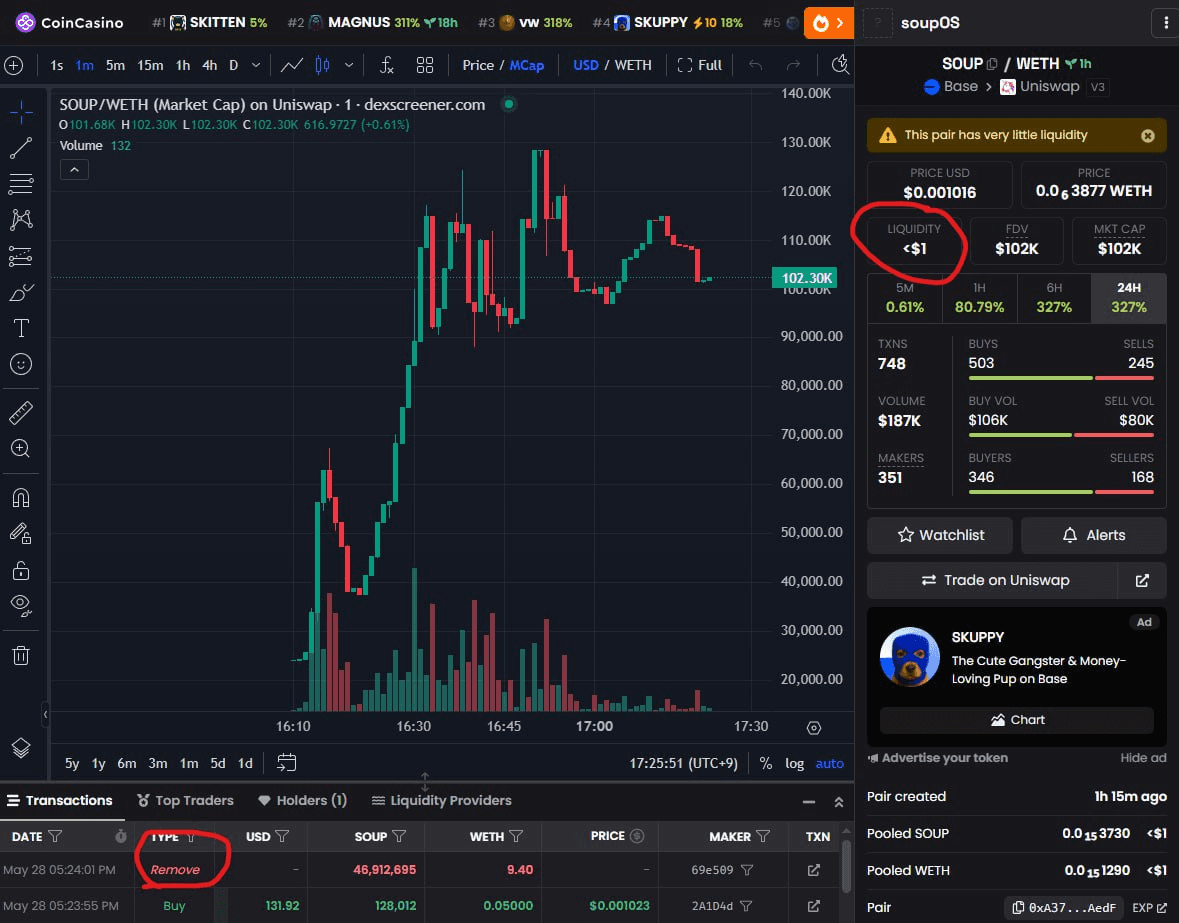Select the crosshair cursor tool
Viewport: 1179px width, 923px height.
[21, 112]
